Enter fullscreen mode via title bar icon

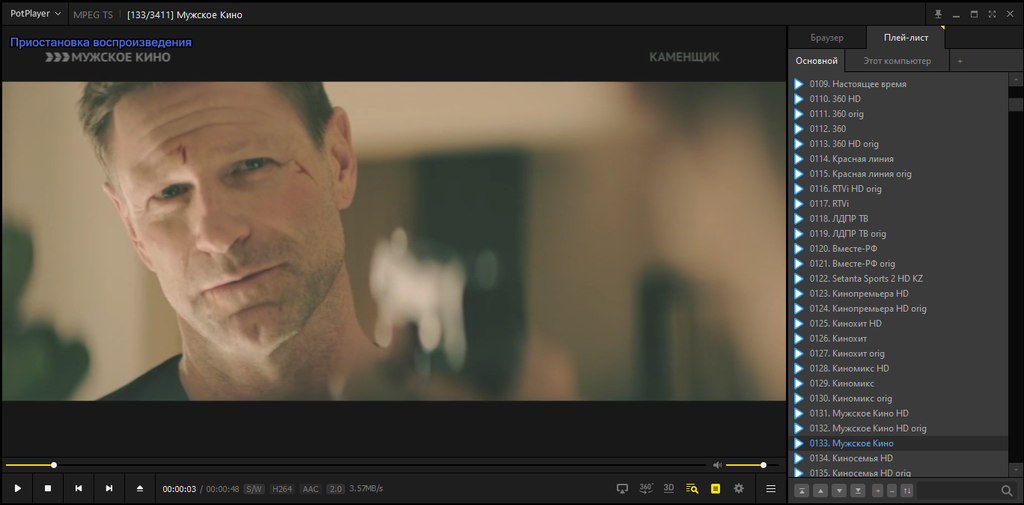pos(992,14)
